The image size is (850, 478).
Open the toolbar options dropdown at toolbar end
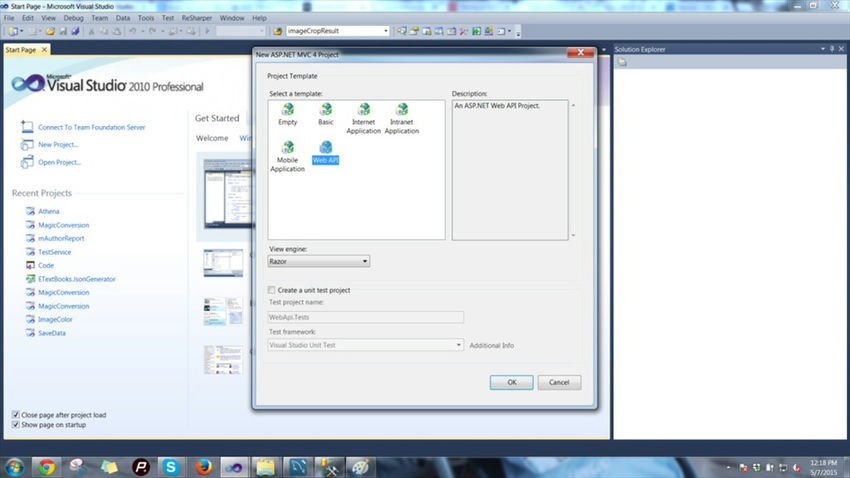pyautogui.click(x=518, y=33)
